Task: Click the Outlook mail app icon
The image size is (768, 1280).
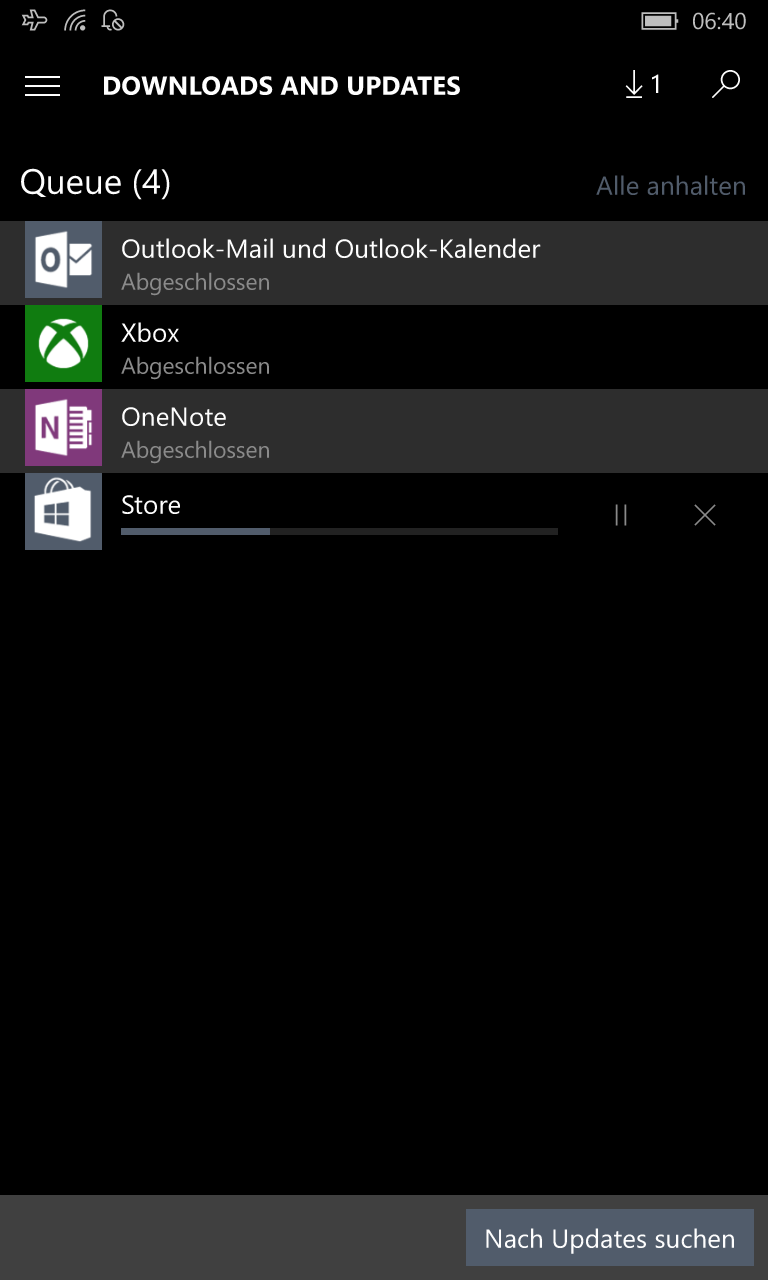Action: [x=63, y=260]
